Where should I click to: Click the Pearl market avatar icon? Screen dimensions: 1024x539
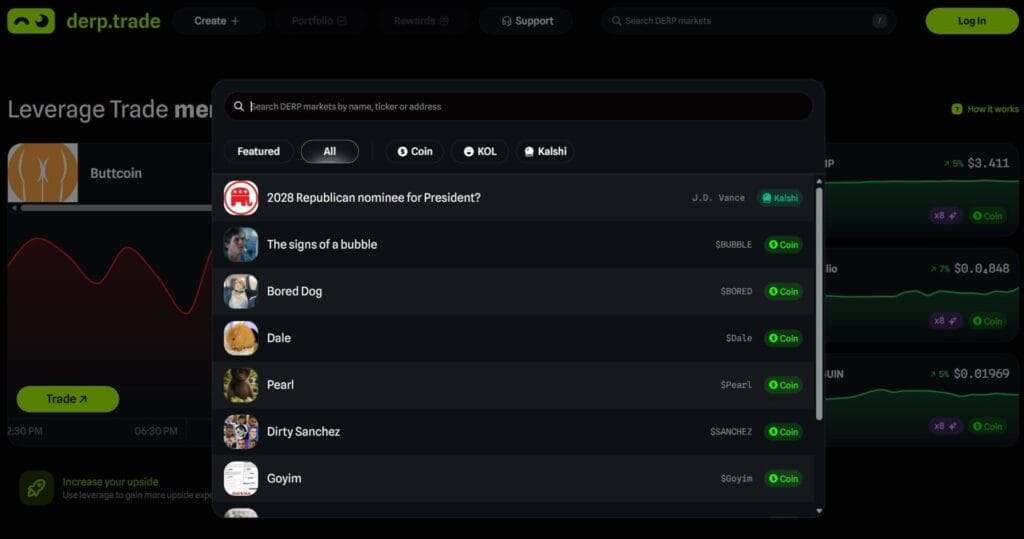(241, 385)
